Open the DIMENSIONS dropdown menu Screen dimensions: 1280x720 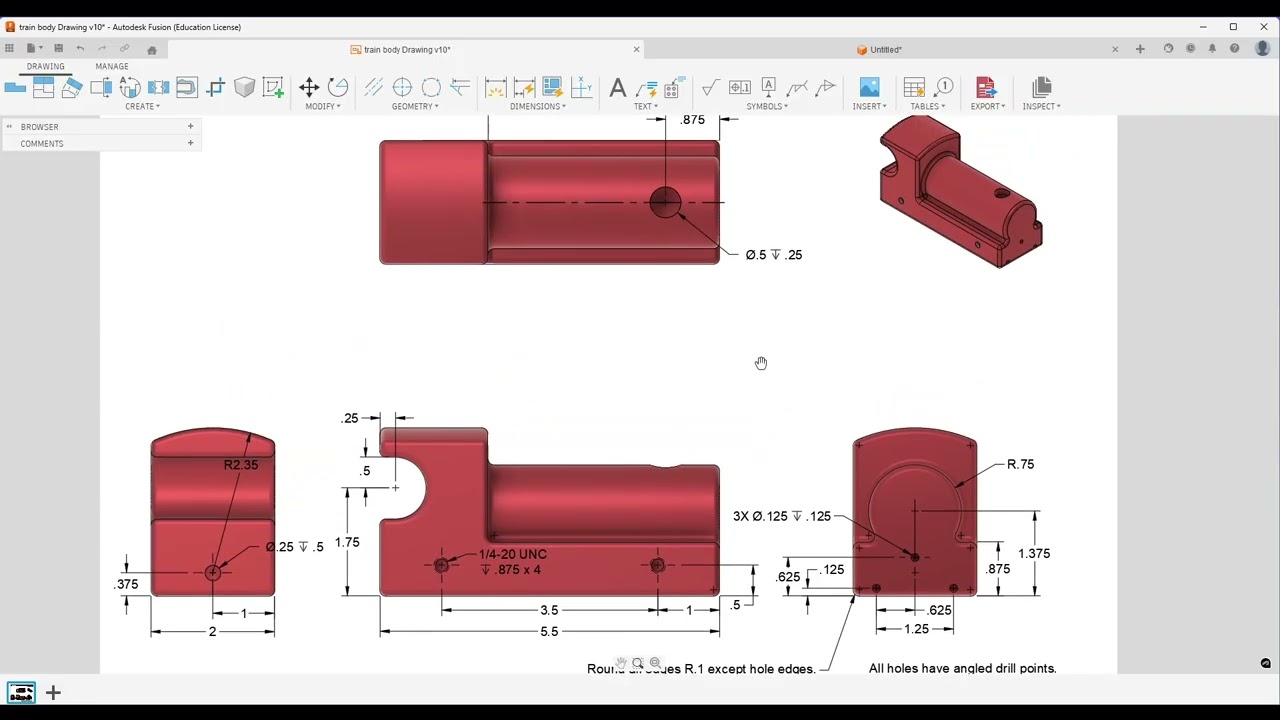(538, 106)
